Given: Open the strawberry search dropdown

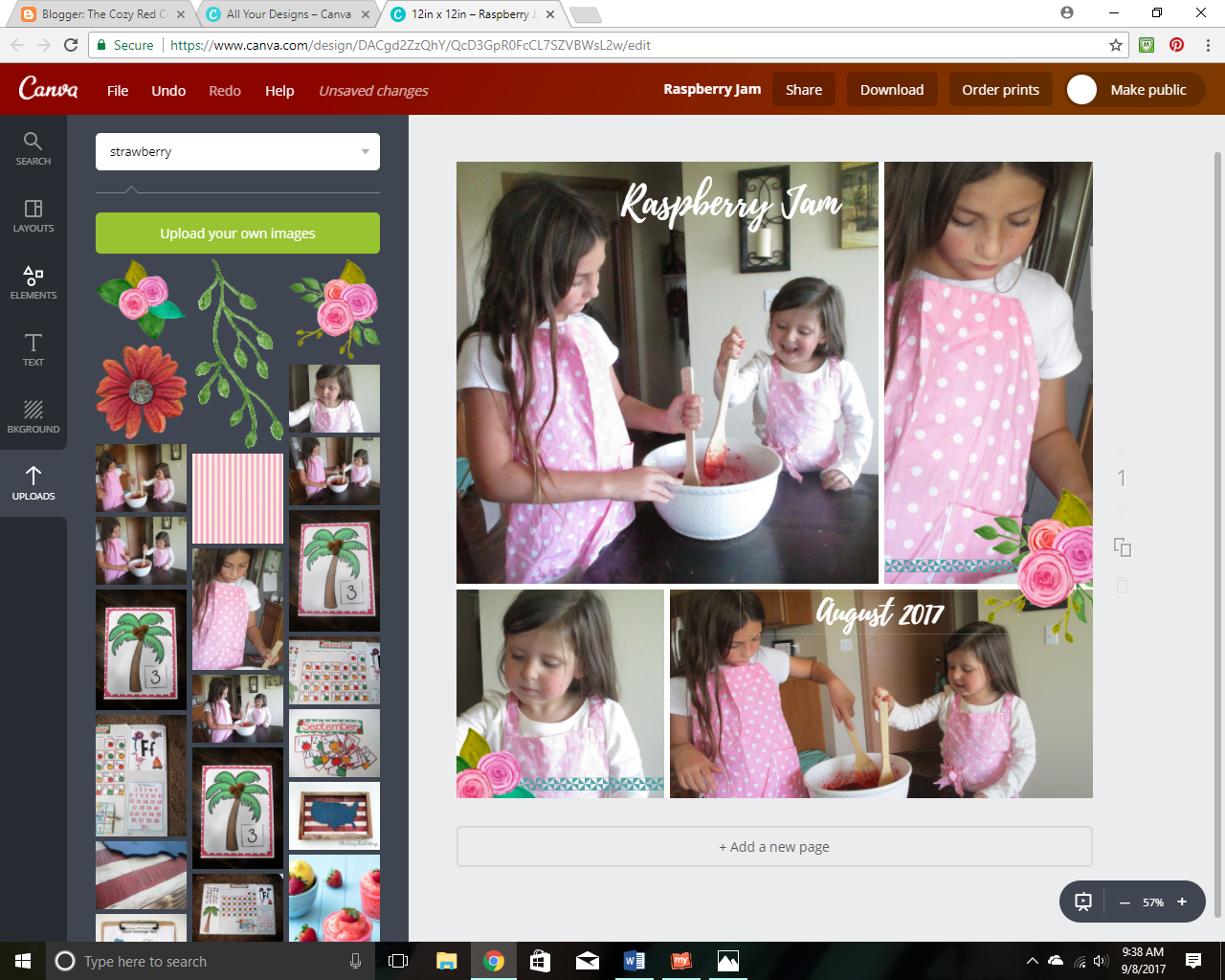Looking at the screenshot, I should pyautogui.click(x=364, y=151).
